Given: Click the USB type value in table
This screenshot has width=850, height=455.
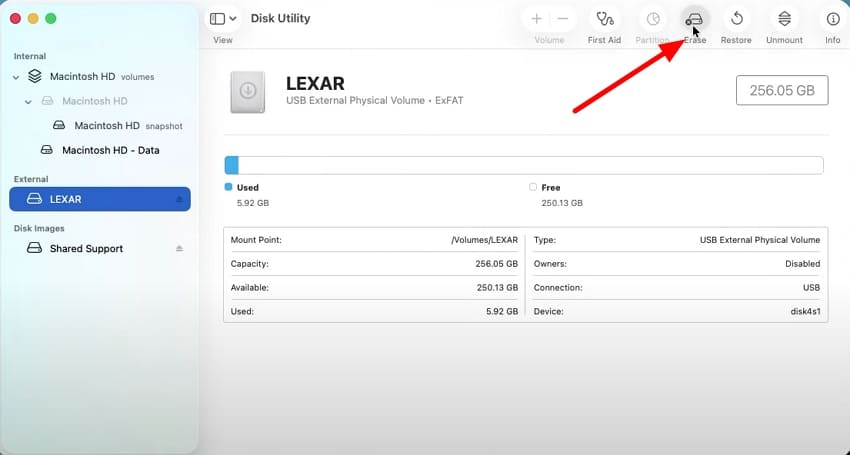Looking at the screenshot, I should (759, 240).
